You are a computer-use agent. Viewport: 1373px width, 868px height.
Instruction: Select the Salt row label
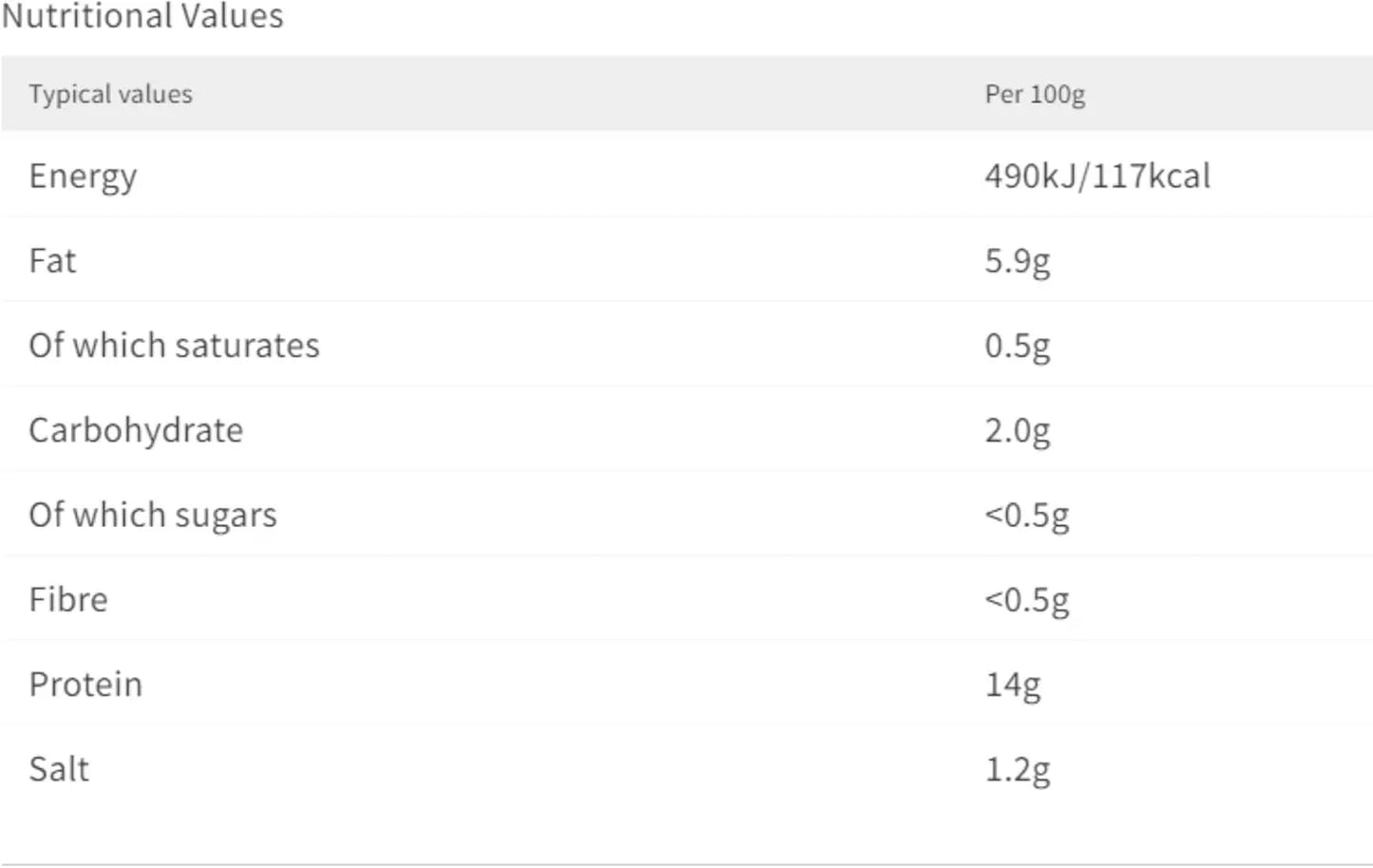[x=59, y=769]
